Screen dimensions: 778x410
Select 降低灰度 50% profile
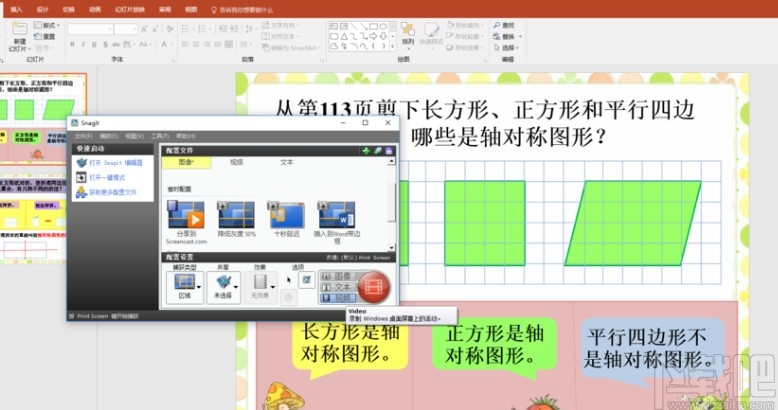click(236, 219)
